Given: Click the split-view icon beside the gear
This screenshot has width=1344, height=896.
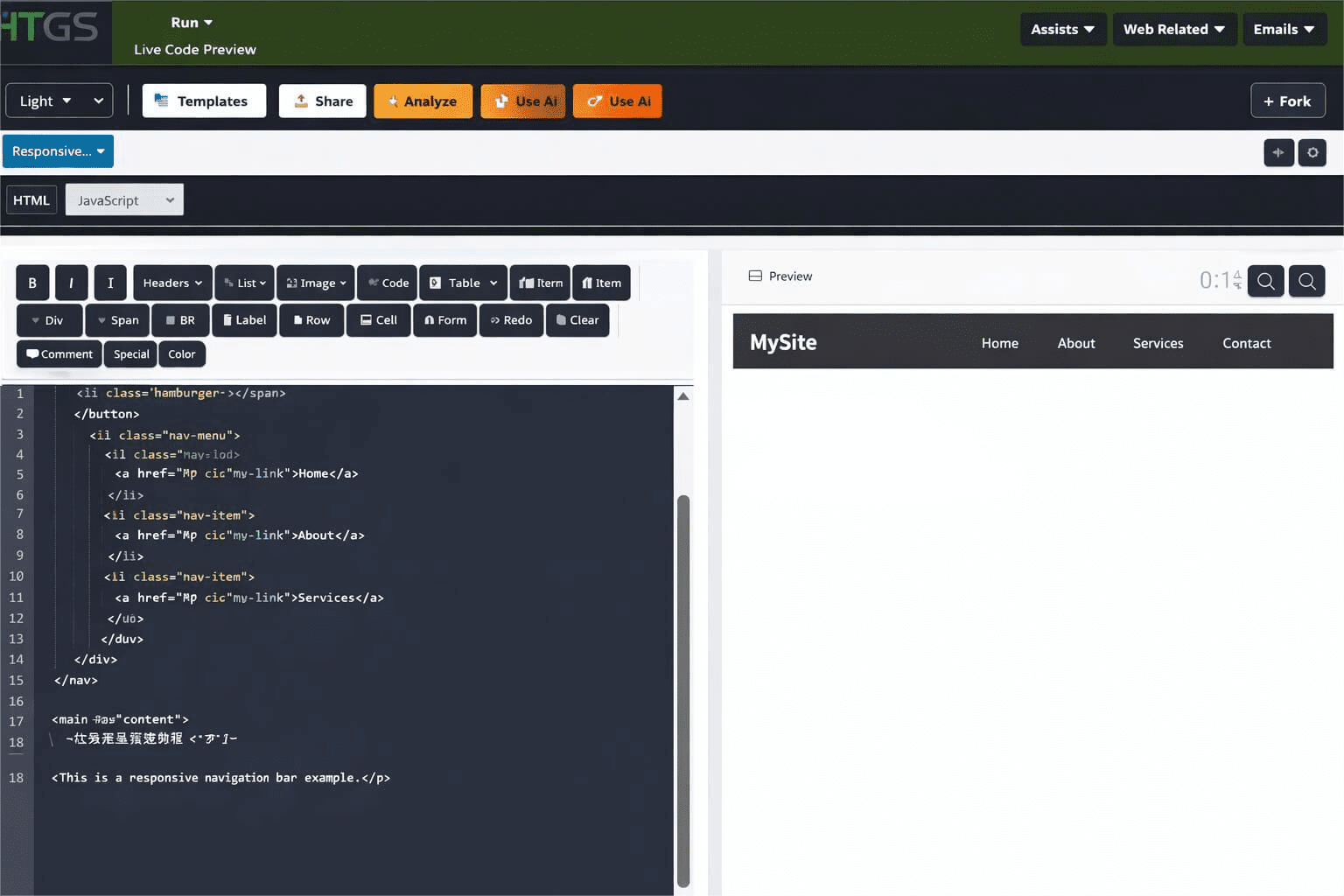Looking at the screenshot, I should (x=1278, y=152).
